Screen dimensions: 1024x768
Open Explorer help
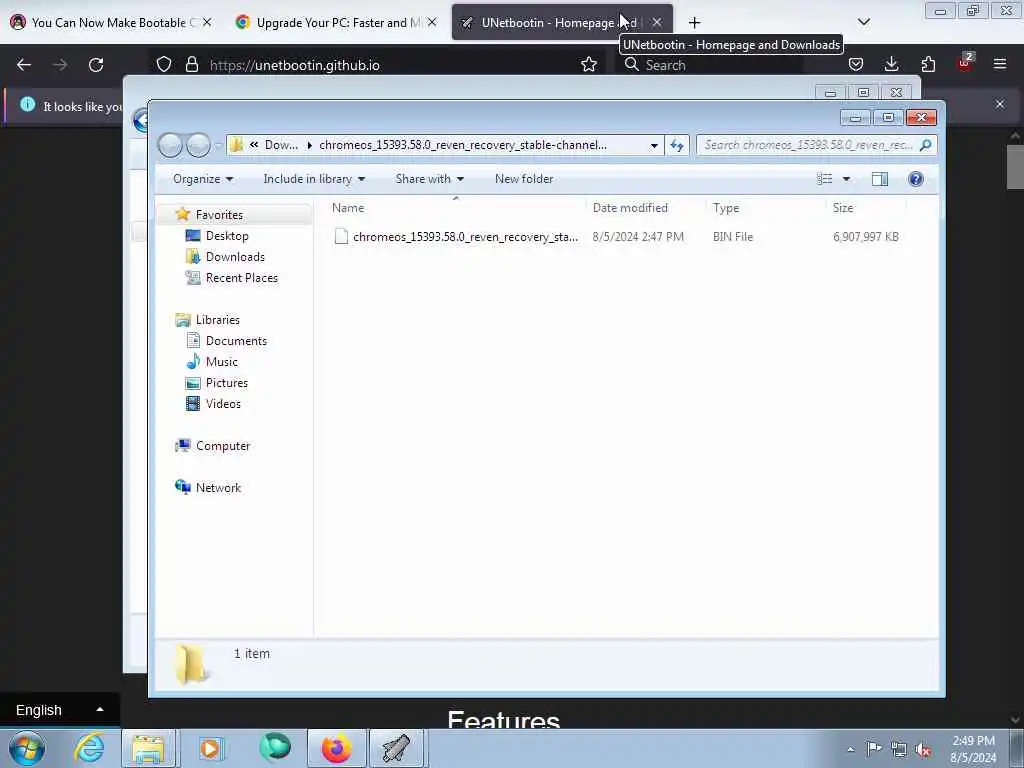coord(916,179)
